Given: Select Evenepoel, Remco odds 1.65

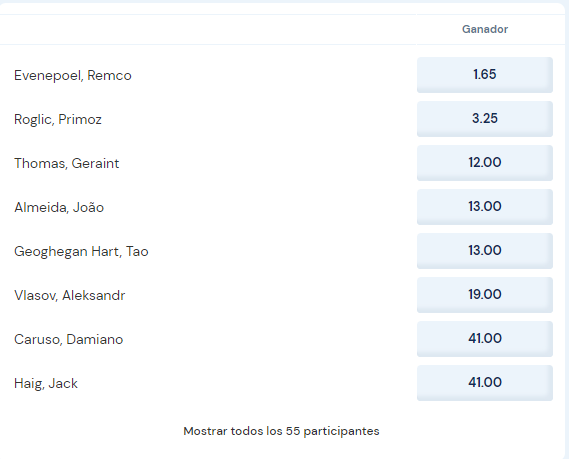Looking at the screenshot, I should pyautogui.click(x=485, y=75).
